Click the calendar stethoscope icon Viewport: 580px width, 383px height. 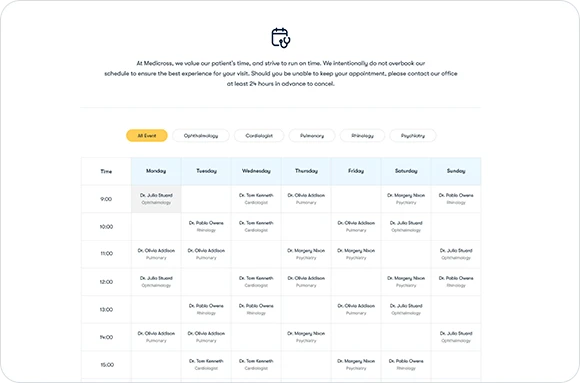tap(281, 38)
